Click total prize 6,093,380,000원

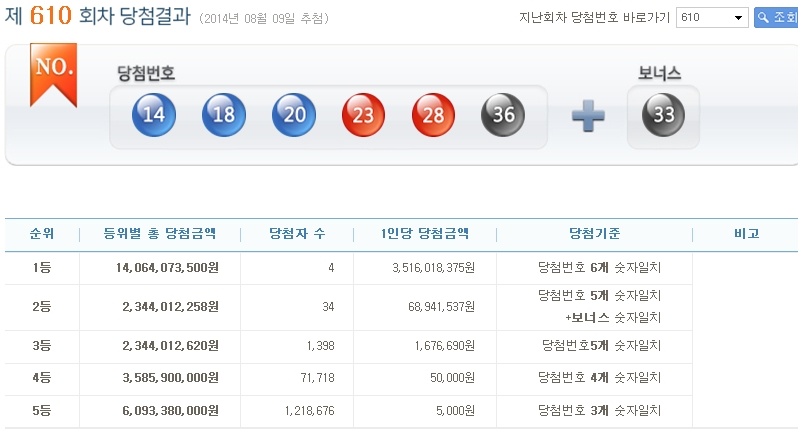click(170, 411)
